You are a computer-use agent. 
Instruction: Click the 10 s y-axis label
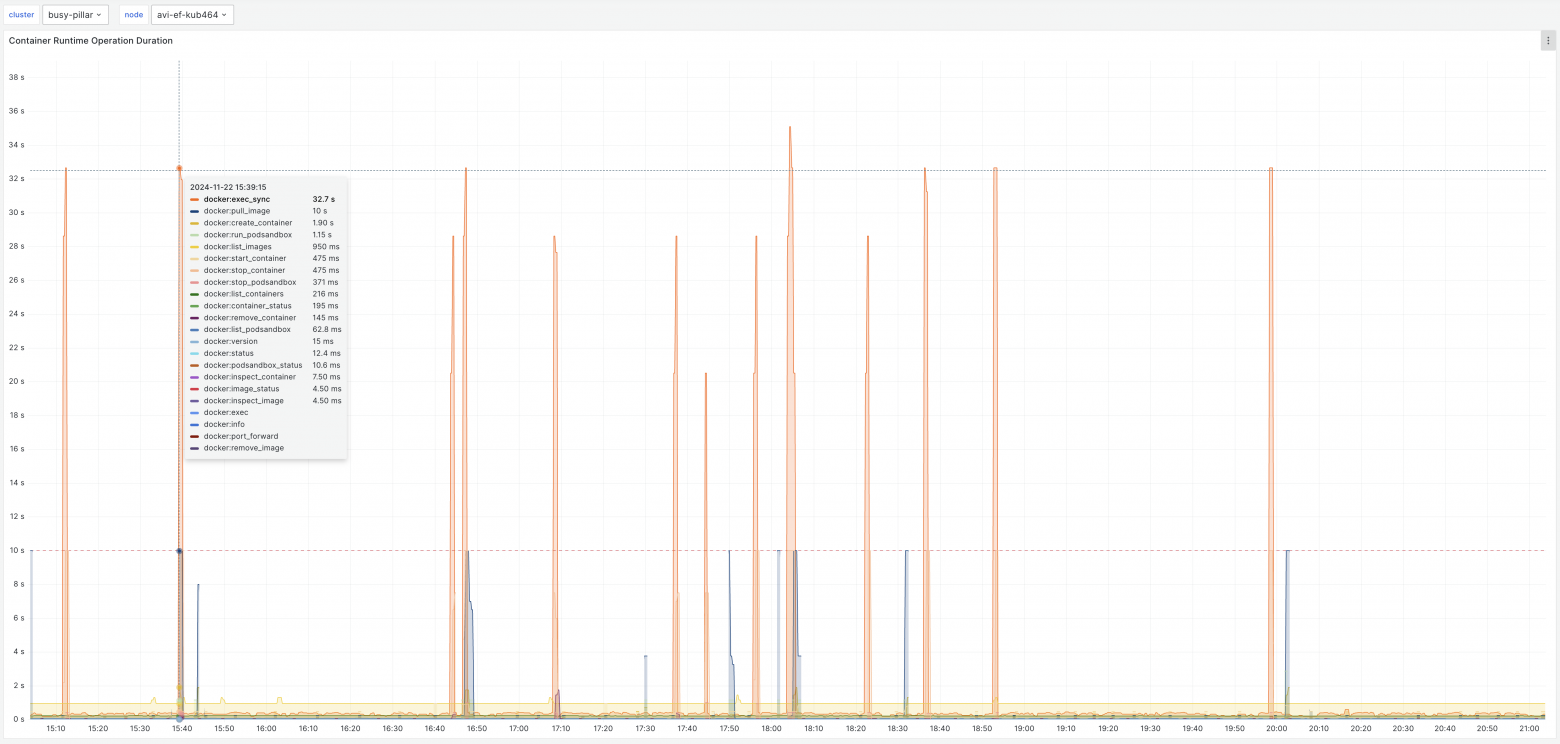coord(16,551)
